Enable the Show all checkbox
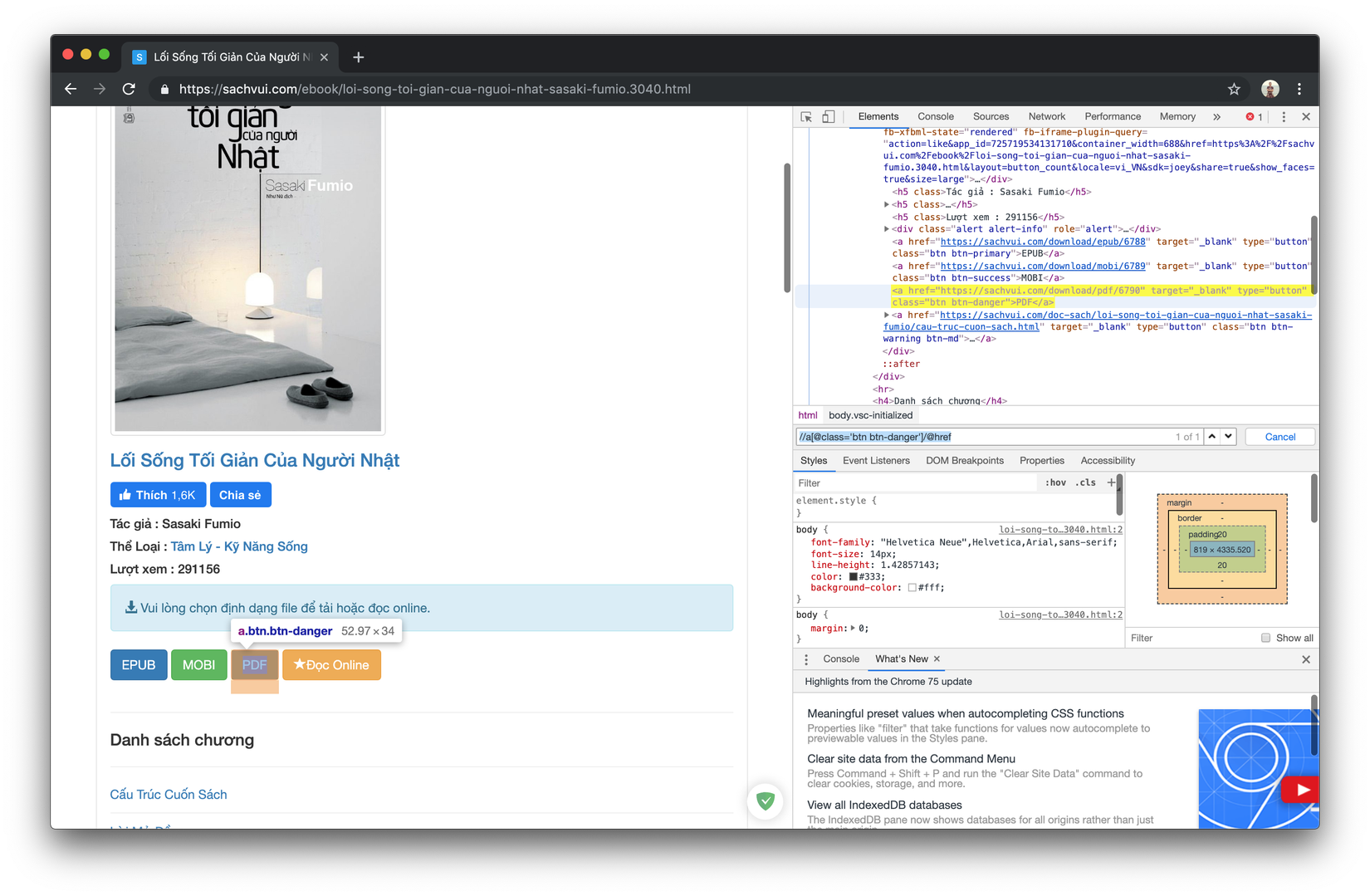 [1265, 639]
